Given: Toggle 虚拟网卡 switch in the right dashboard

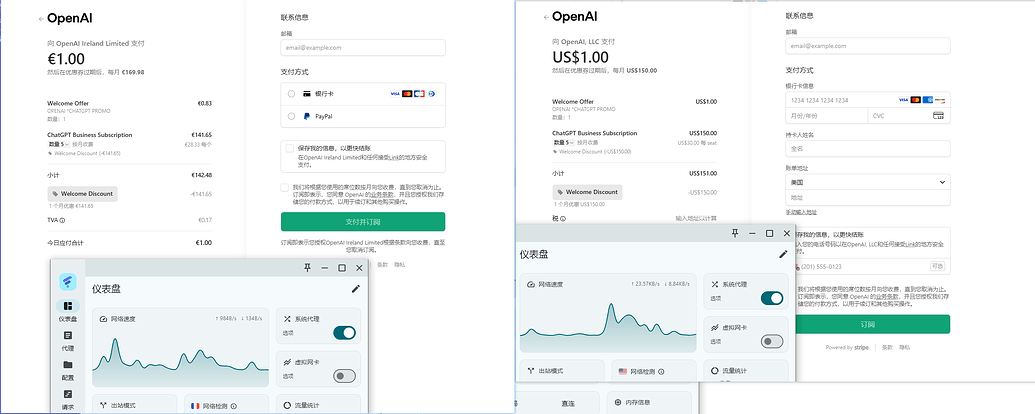Looking at the screenshot, I should coord(772,341).
